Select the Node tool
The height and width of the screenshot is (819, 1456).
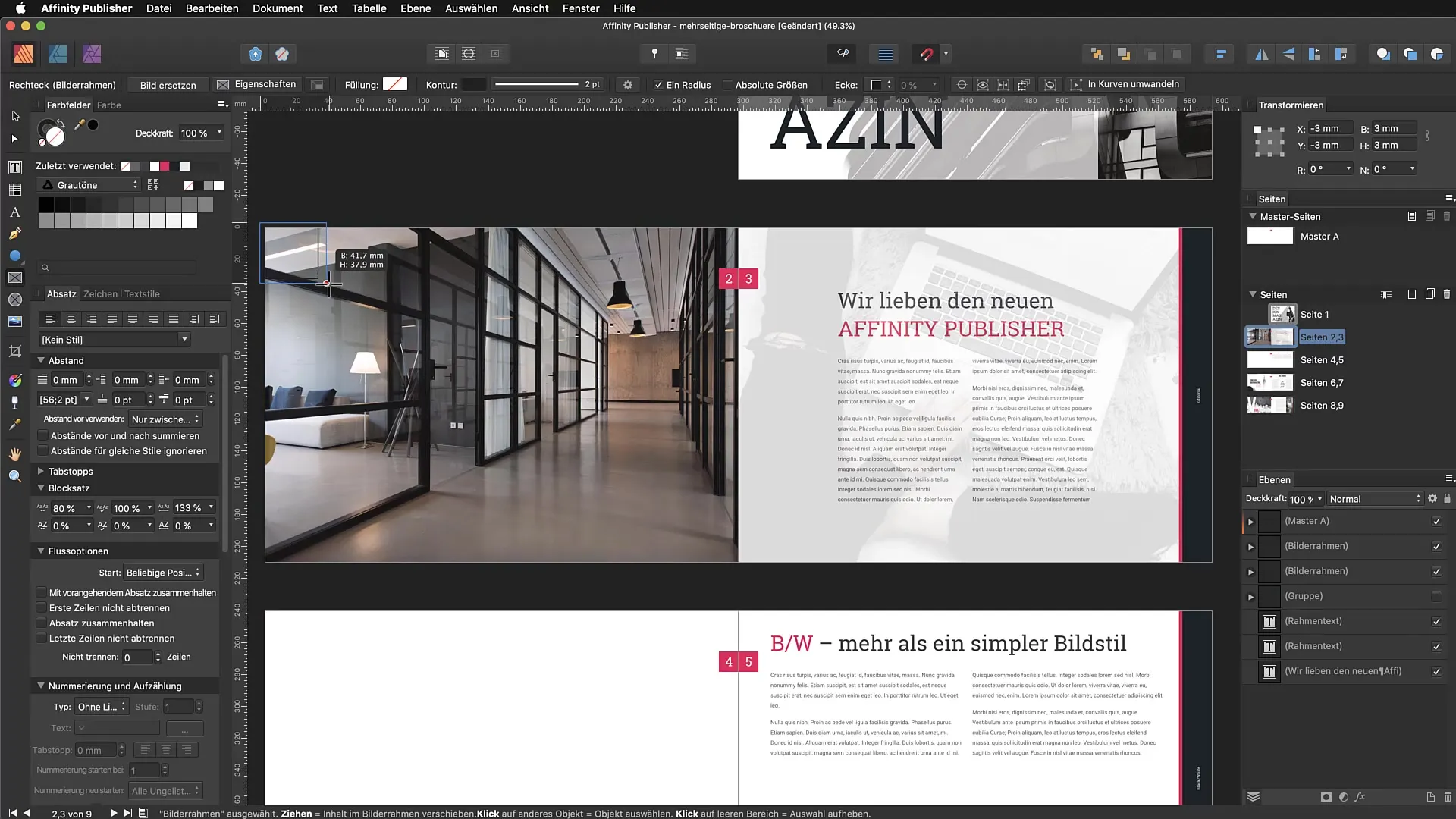[15, 139]
